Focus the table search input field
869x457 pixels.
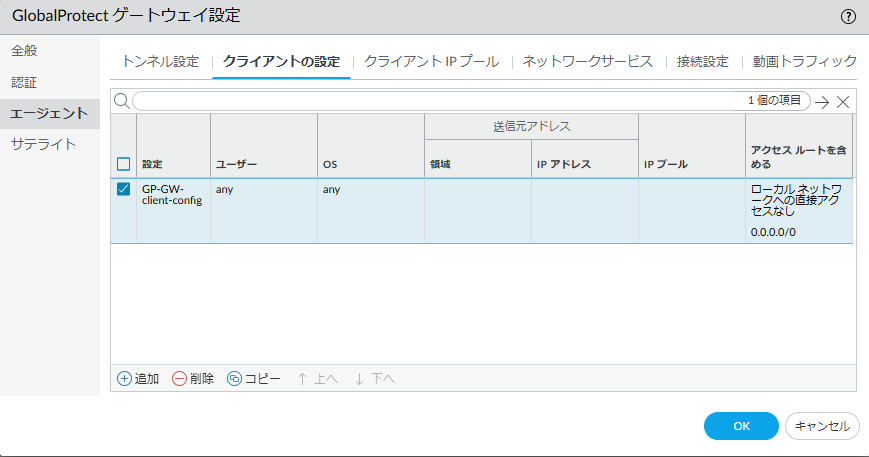pyautogui.click(x=471, y=101)
